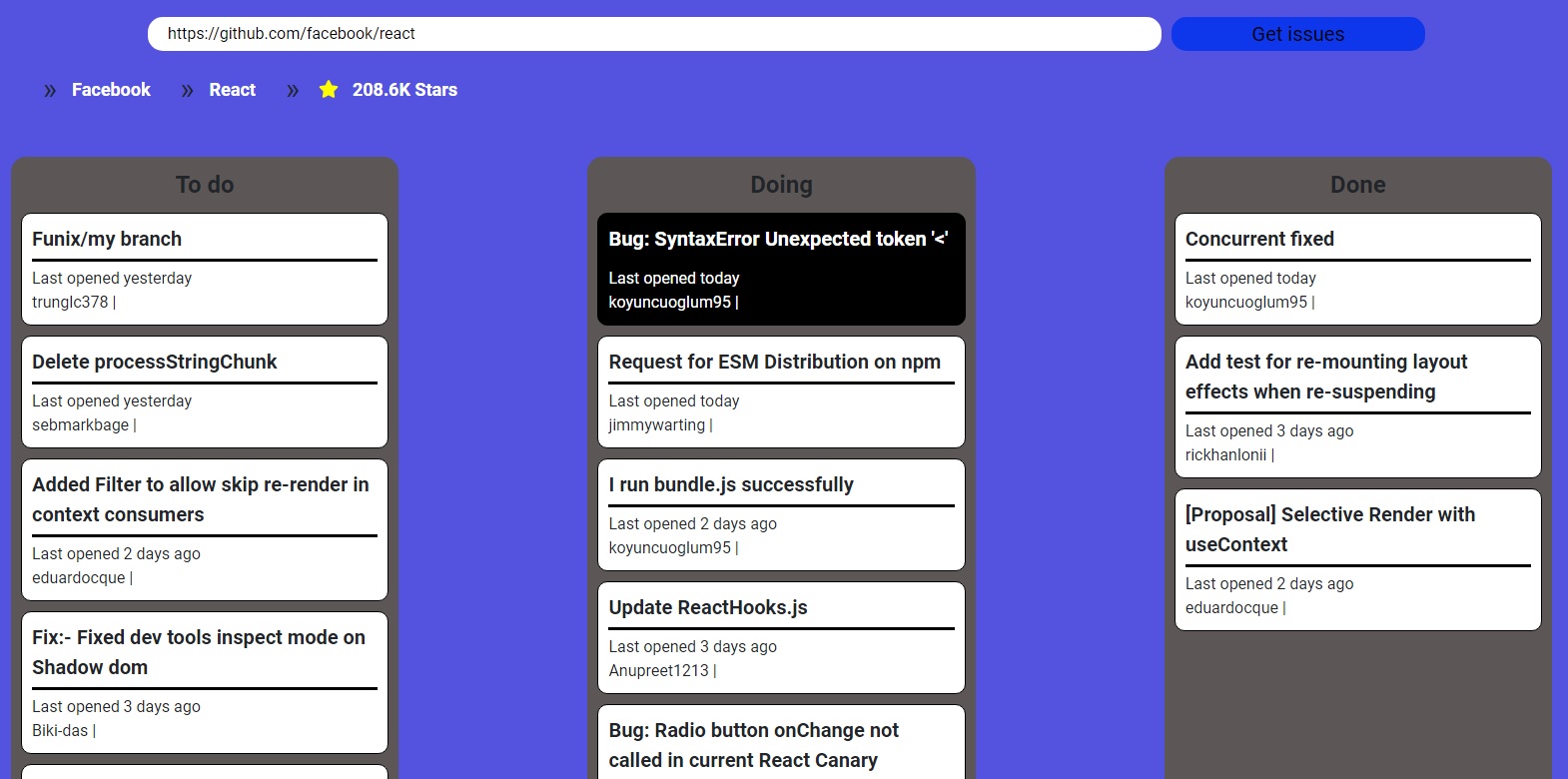Viewport: 1568px width, 779px height.
Task: Click eduardocque in the To do column
Action: click(x=78, y=577)
